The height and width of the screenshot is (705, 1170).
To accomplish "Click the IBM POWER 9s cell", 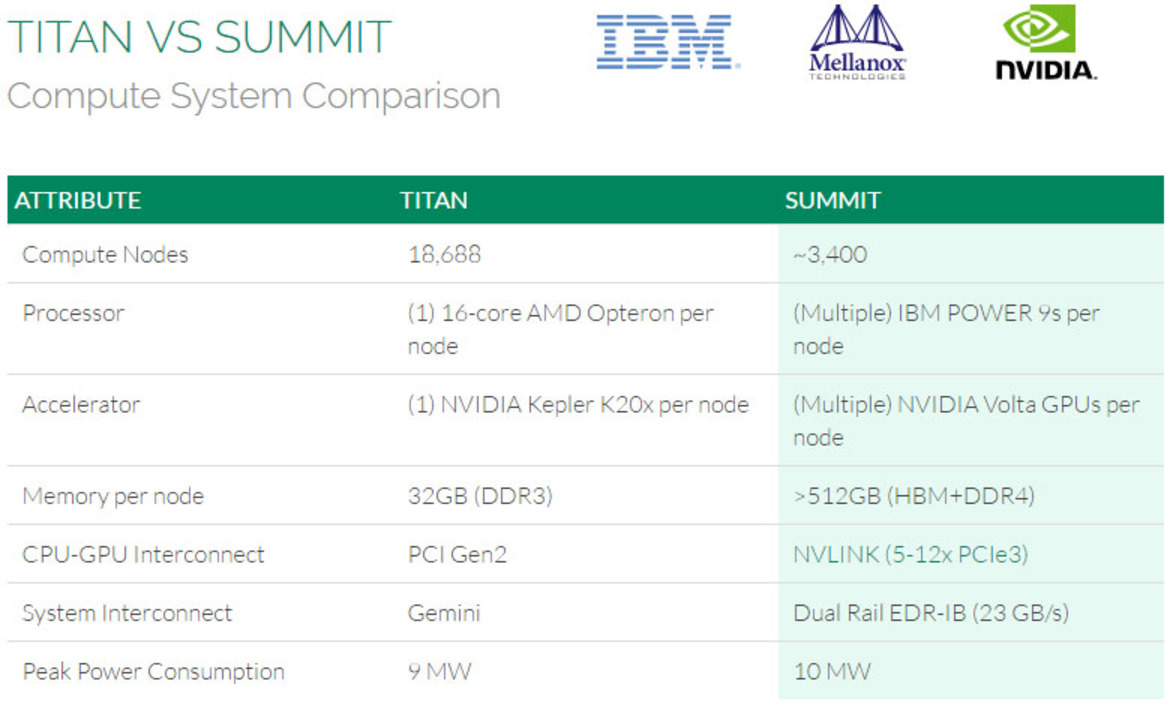I will [946, 329].
